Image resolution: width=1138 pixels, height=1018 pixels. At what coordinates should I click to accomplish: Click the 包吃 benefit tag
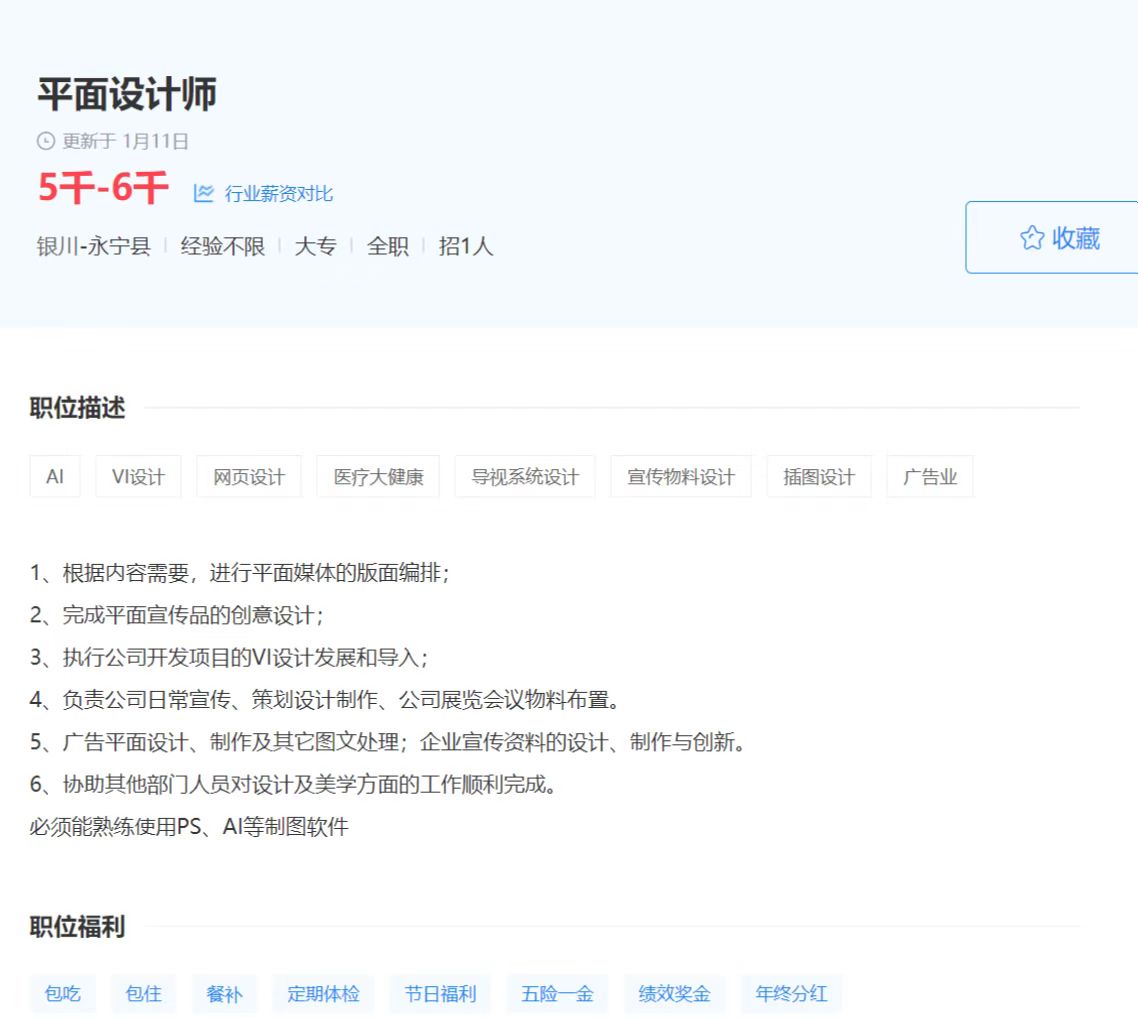click(62, 994)
